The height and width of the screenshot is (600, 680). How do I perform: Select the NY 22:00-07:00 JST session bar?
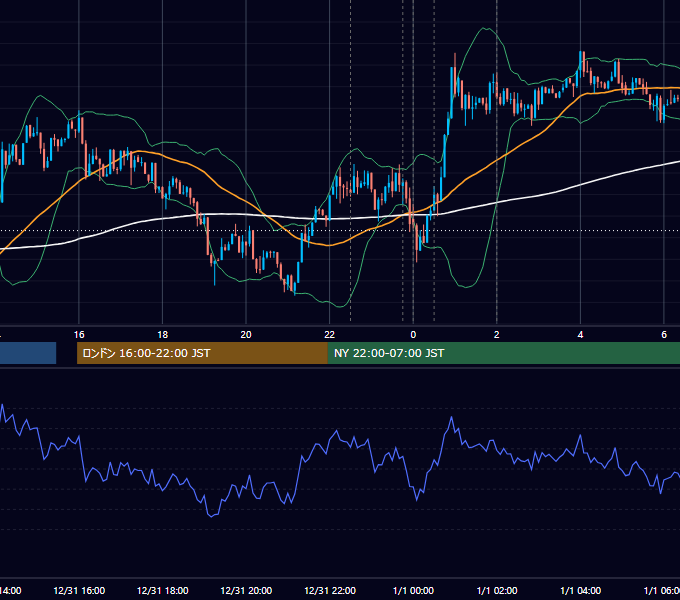[503, 353]
